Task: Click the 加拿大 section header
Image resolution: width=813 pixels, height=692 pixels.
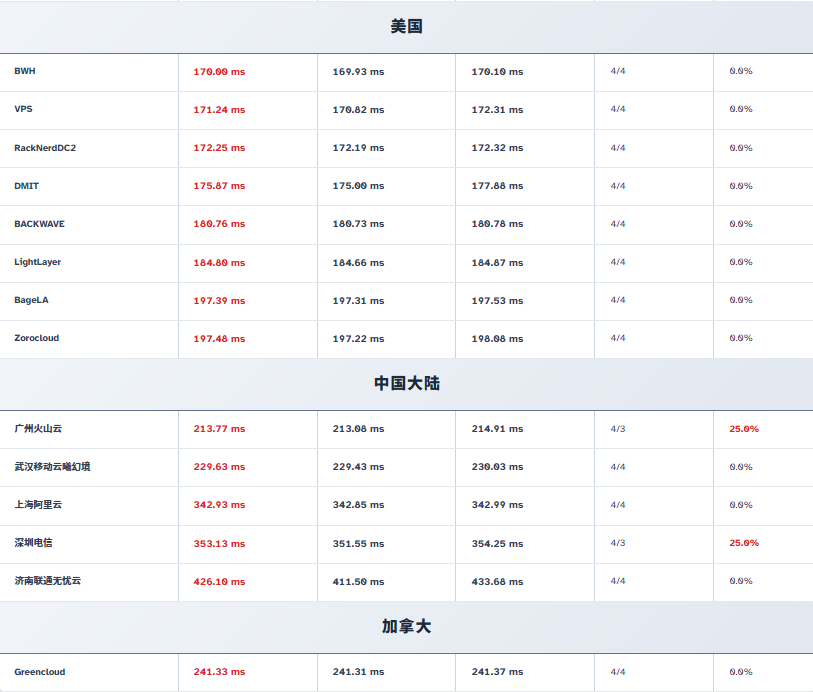Action: coord(406,627)
